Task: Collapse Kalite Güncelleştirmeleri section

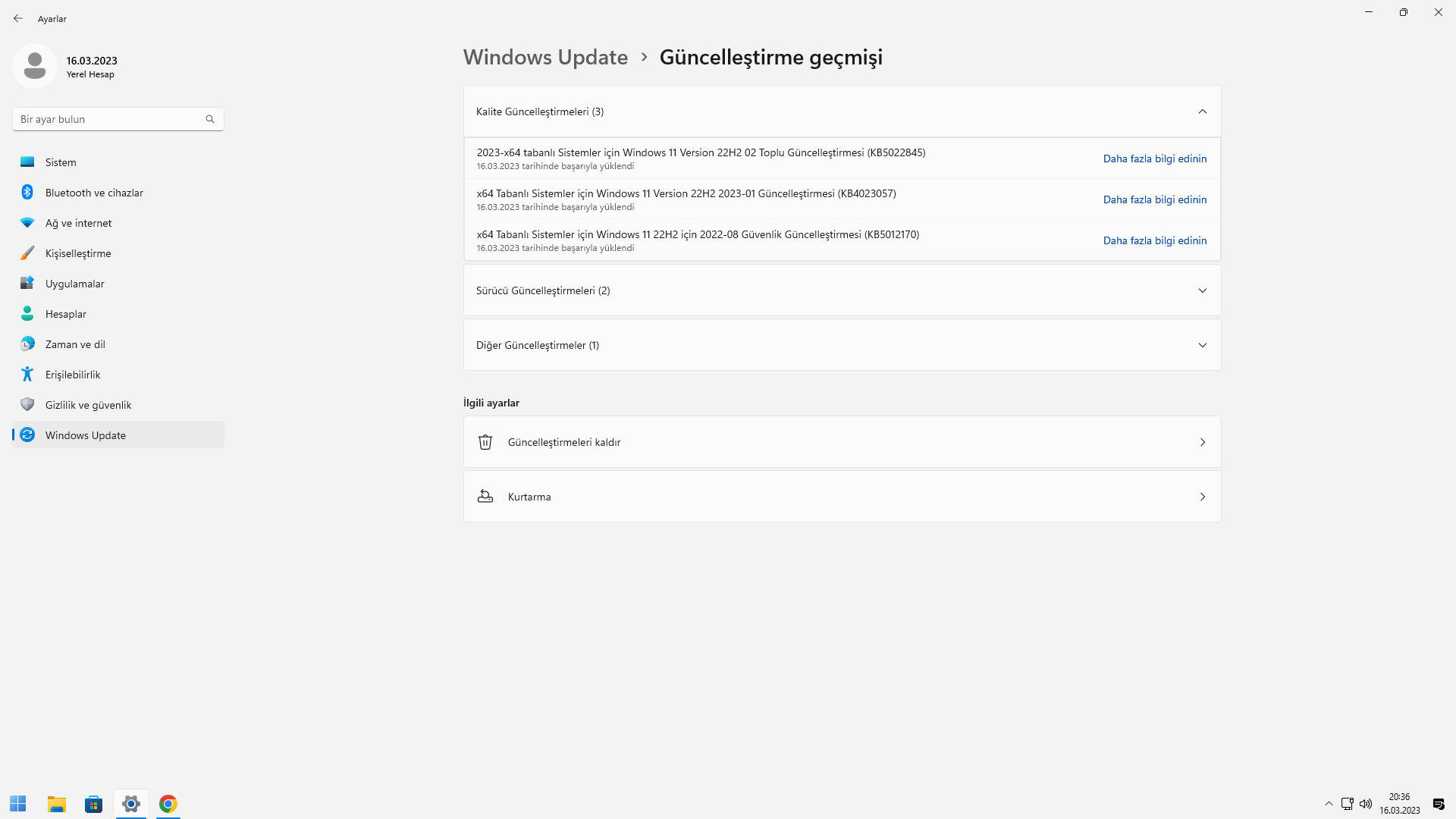Action: (1203, 111)
